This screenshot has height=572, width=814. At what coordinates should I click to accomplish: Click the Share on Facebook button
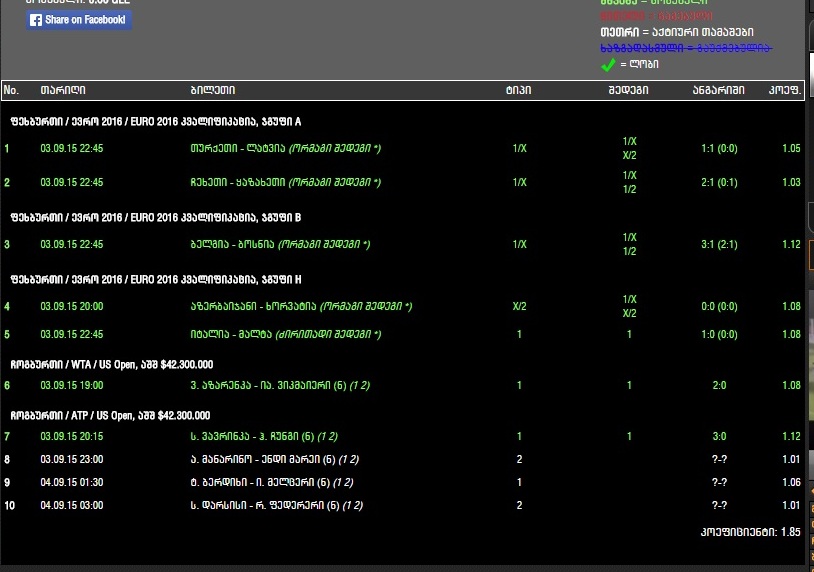coord(79,20)
